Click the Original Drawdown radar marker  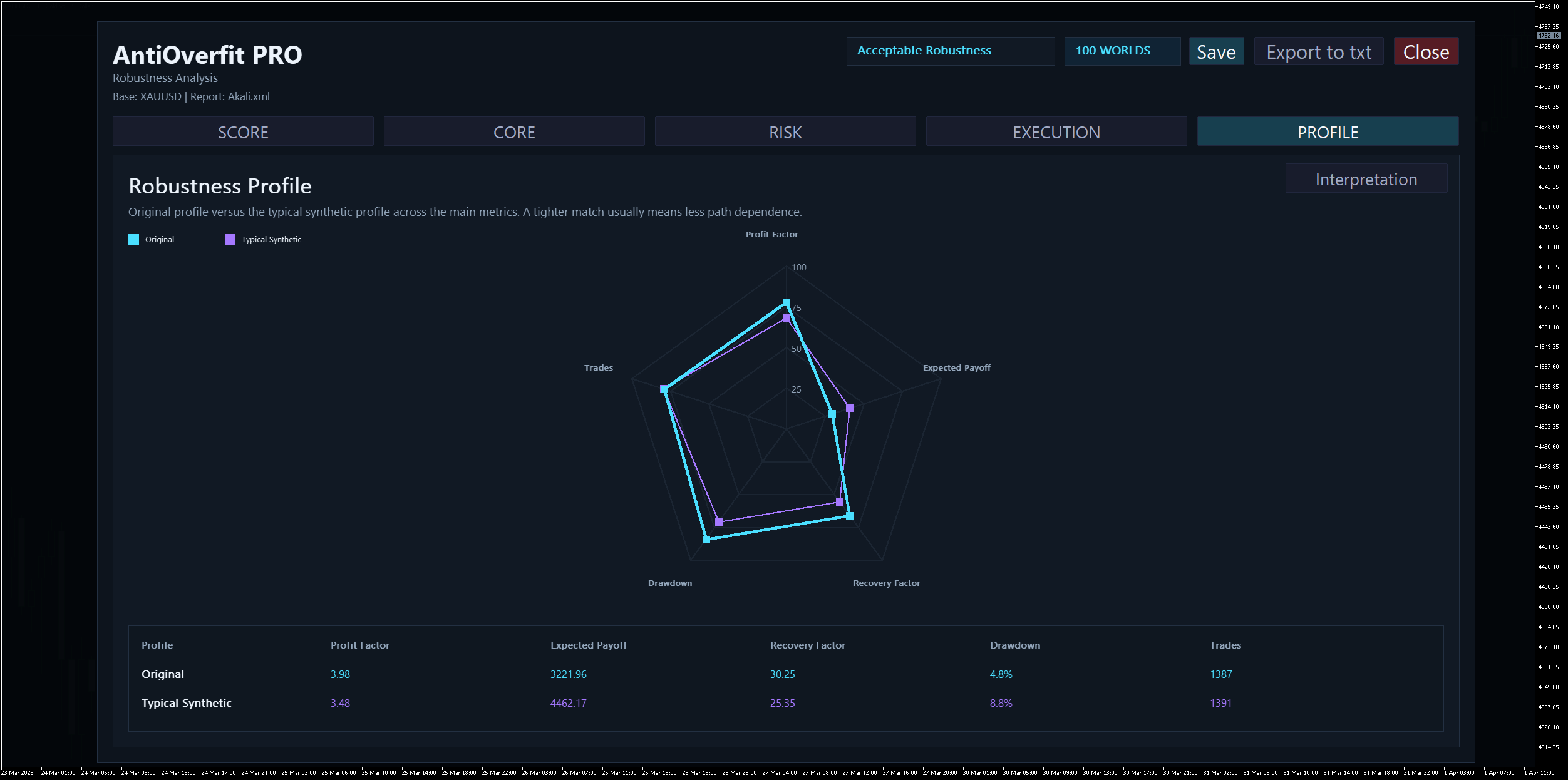(706, 539)
